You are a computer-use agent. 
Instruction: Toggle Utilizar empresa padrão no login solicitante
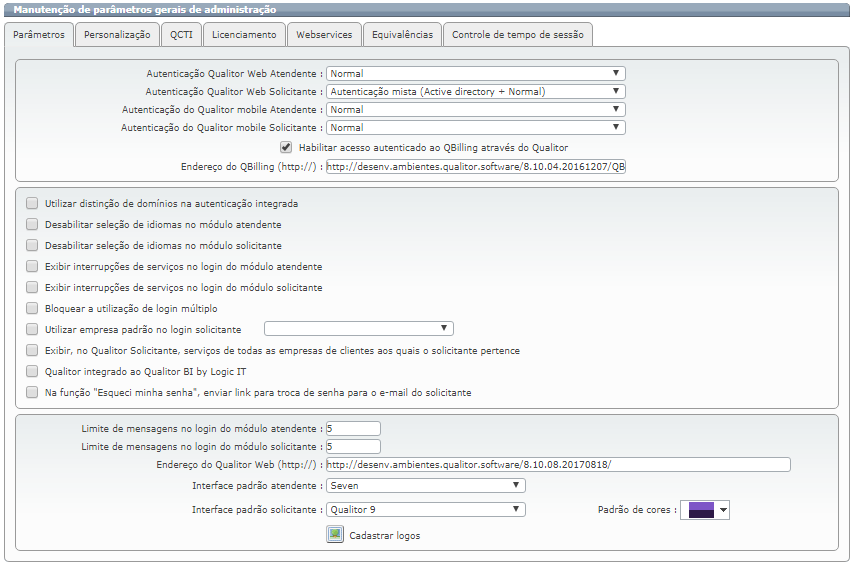click(x=32, y=329)
